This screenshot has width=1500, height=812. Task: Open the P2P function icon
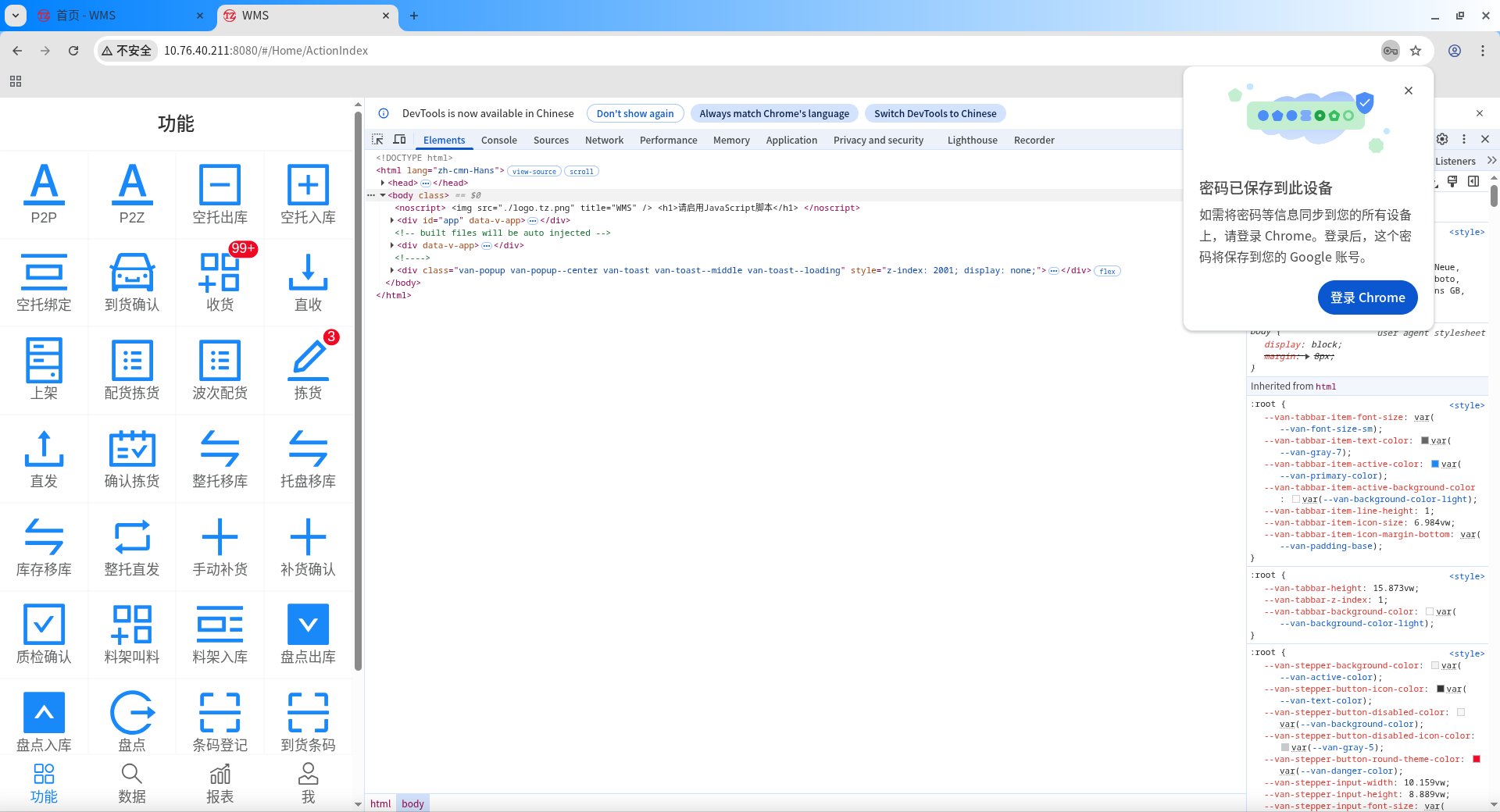[x=44, y=184]
